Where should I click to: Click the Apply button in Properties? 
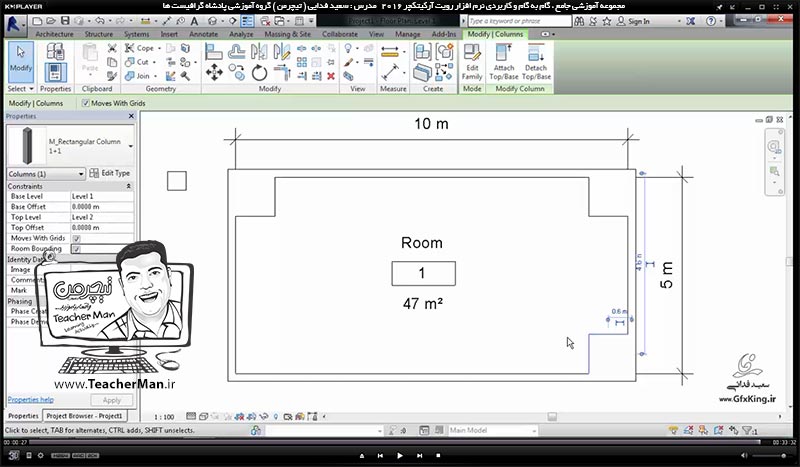(112, 400)
